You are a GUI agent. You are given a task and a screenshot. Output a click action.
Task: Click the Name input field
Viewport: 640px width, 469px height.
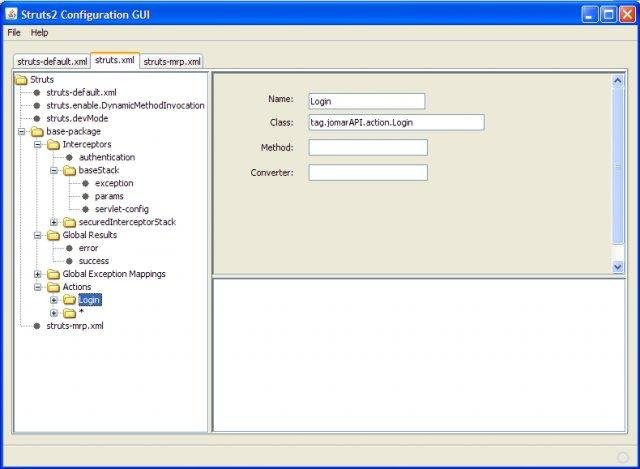367,101
